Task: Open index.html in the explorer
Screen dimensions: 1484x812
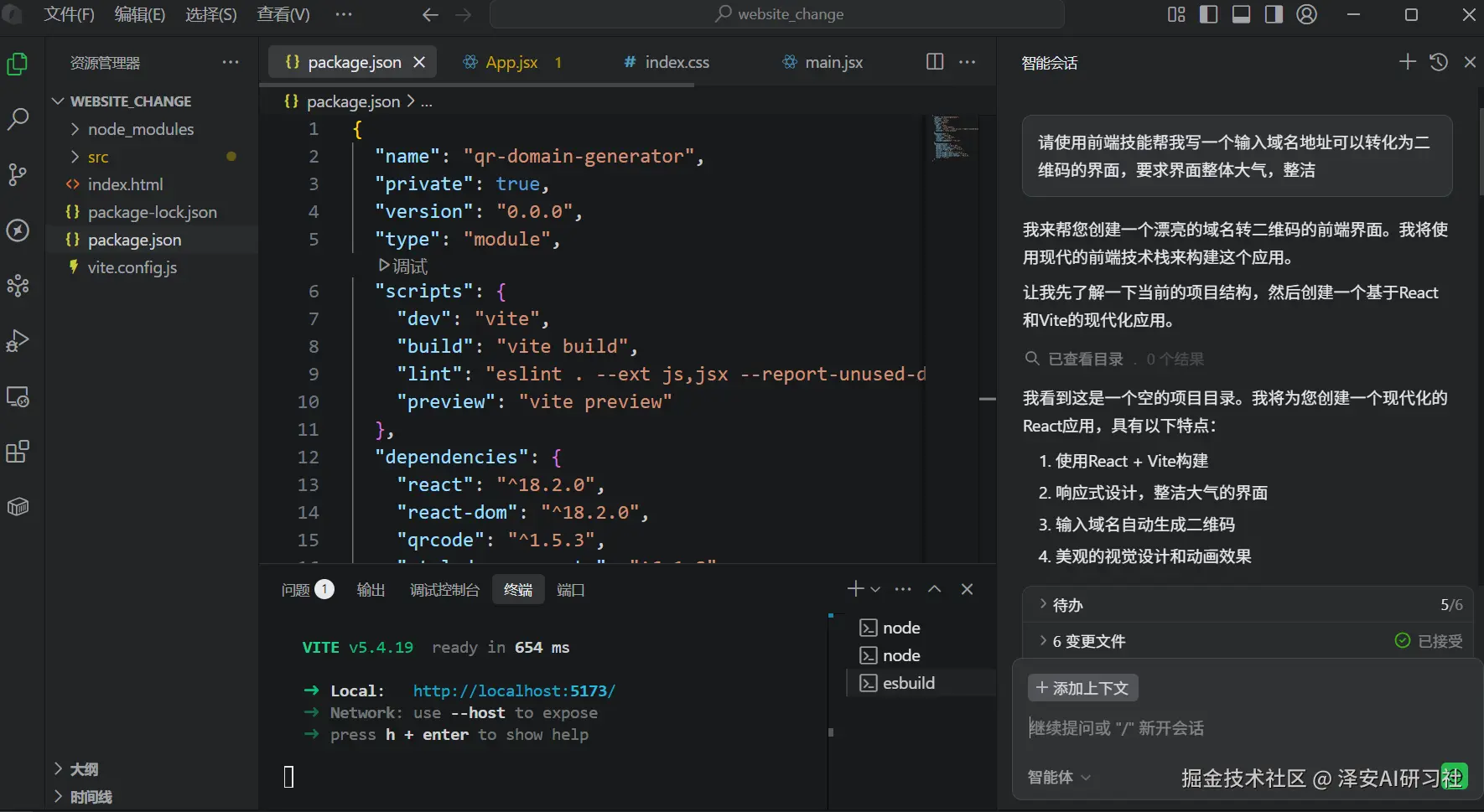Action: [x=152, y=184]
